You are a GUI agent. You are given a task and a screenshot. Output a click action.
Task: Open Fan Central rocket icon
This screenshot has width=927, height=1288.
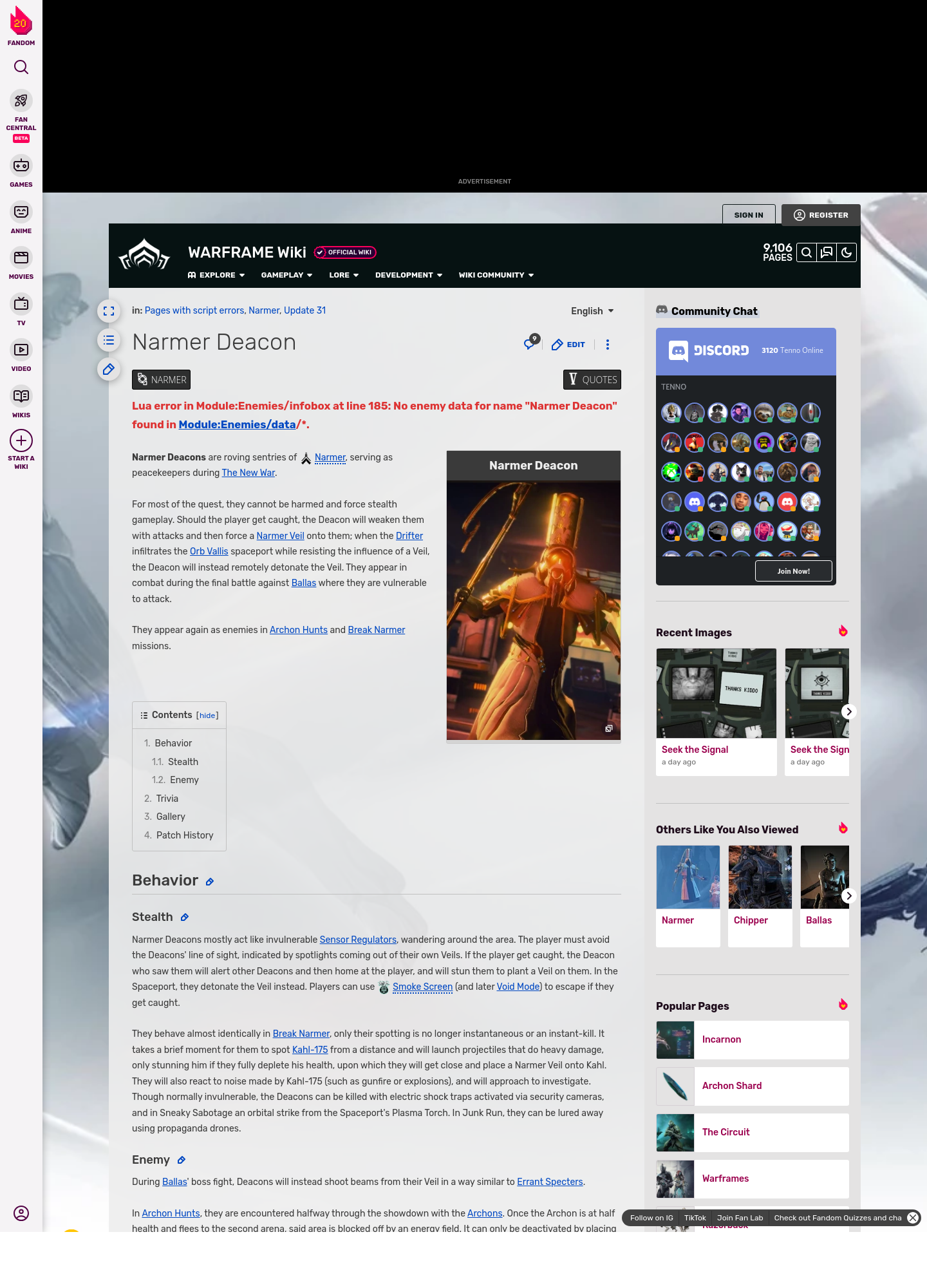click(21, 101)
